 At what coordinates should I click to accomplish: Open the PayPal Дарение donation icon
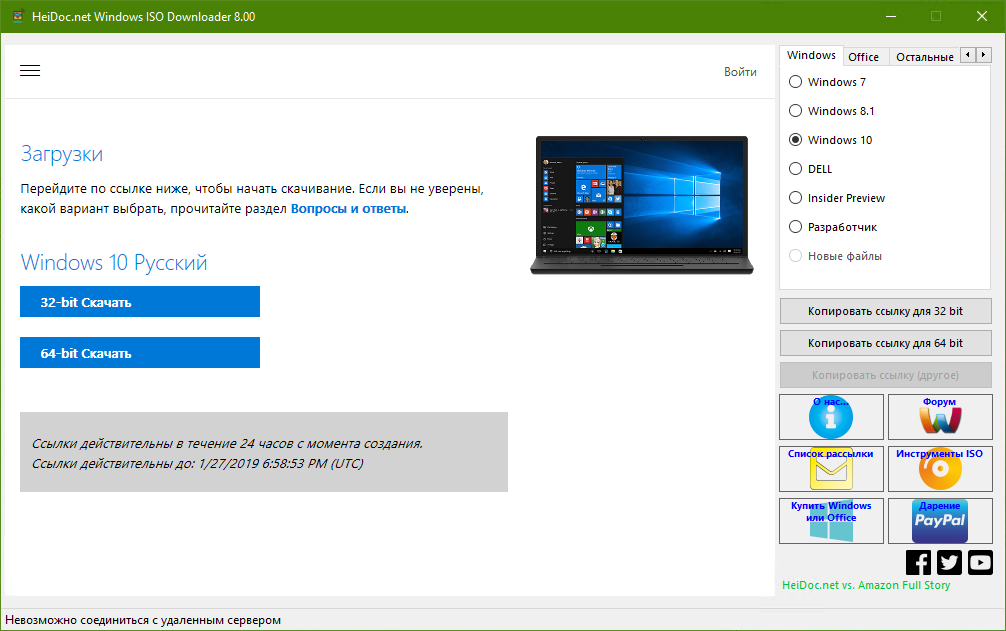point(940,521)
